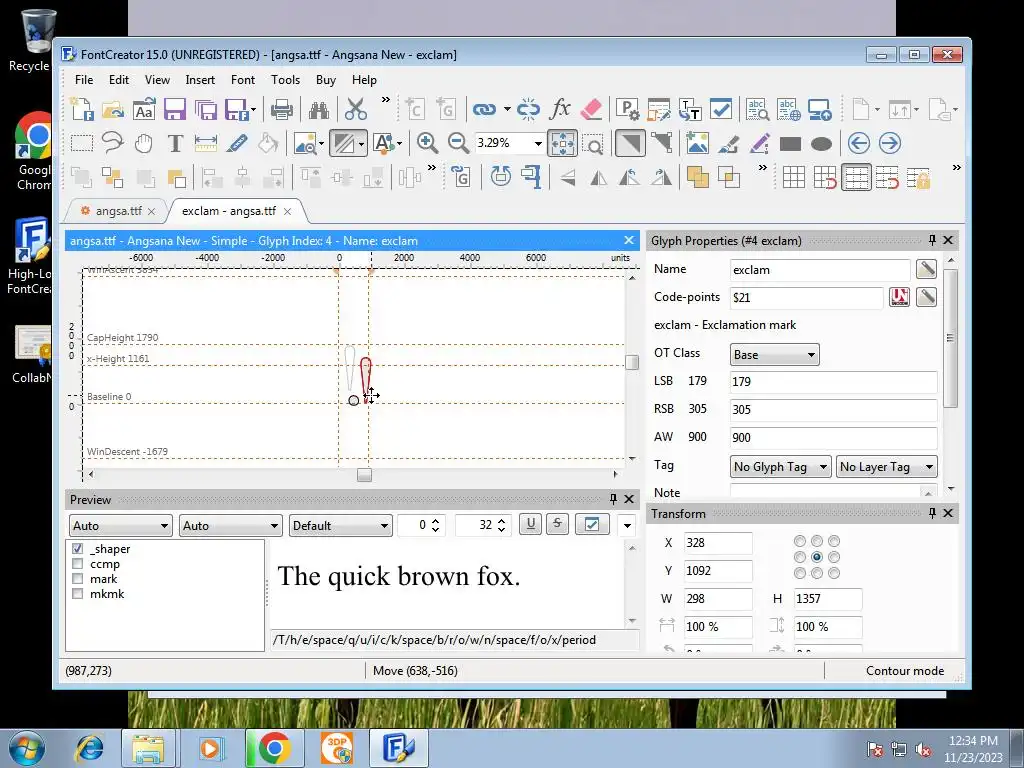Open the Font menu

(243, 80)
